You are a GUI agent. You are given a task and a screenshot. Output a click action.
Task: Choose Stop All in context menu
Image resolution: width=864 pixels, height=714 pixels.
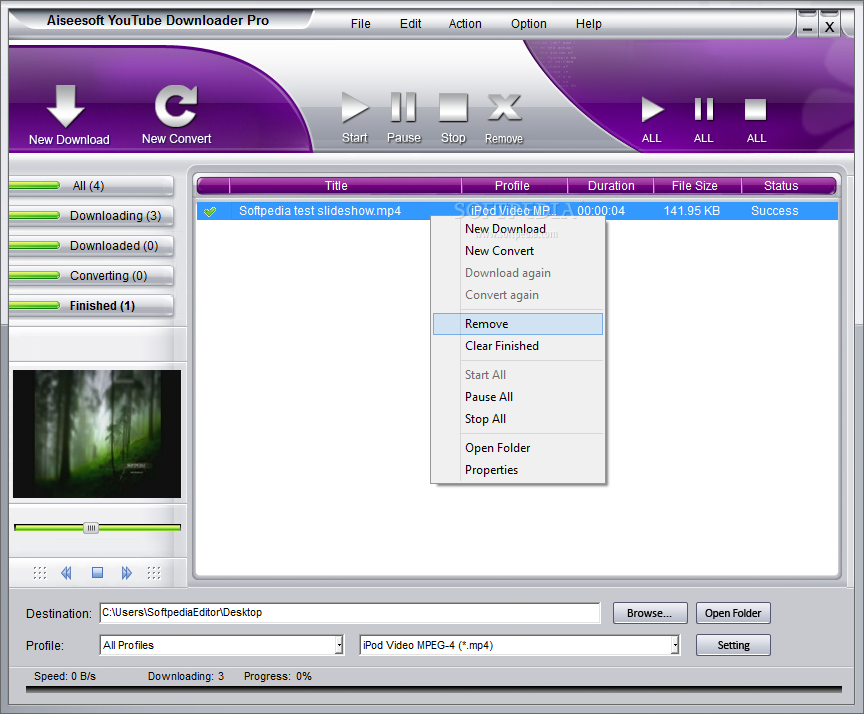518,419
